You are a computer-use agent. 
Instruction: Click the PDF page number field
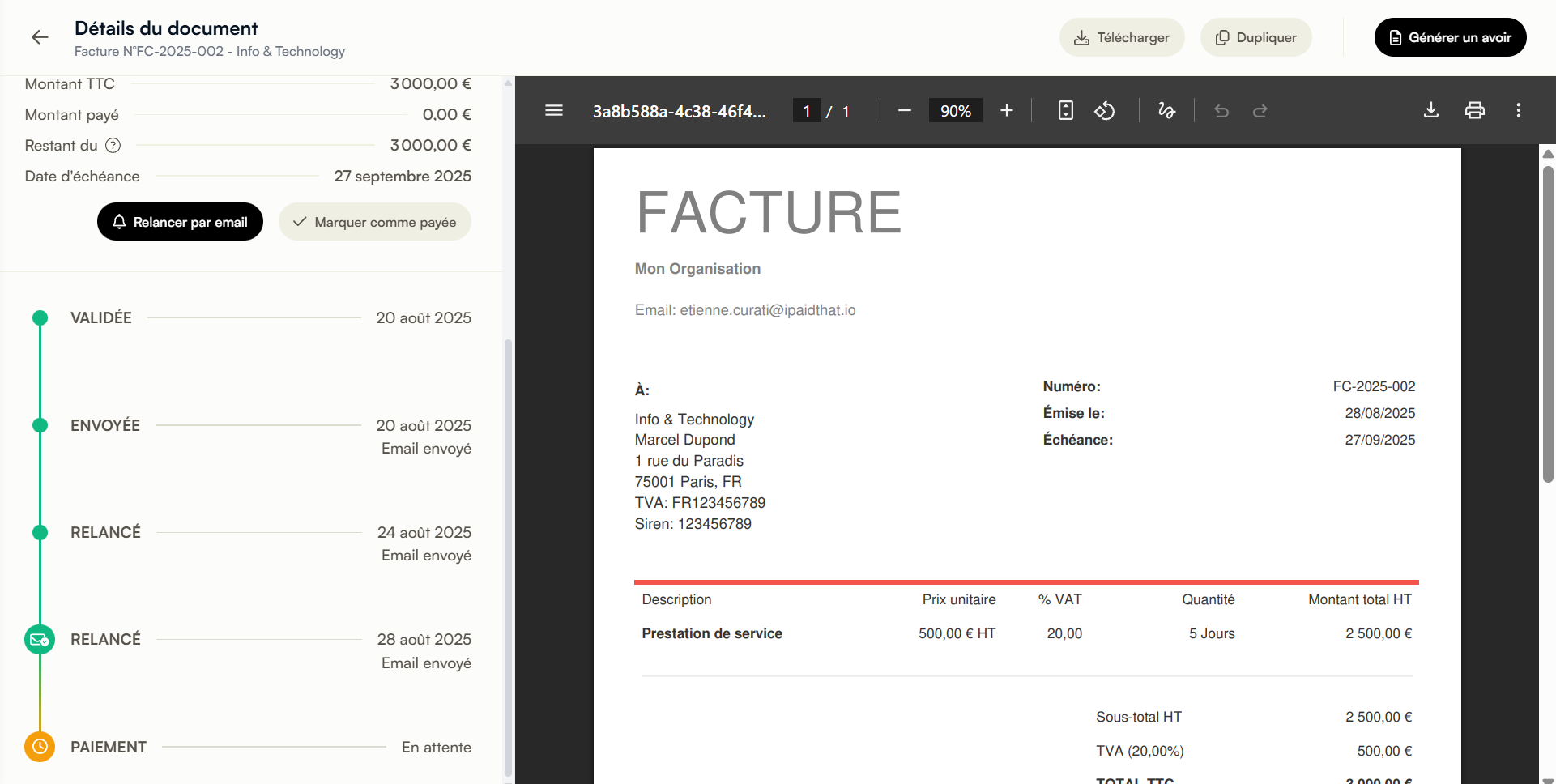807,111
